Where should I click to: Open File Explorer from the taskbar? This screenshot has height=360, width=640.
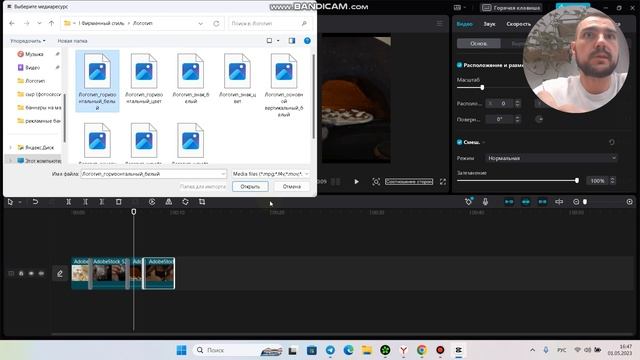[367, 350]
